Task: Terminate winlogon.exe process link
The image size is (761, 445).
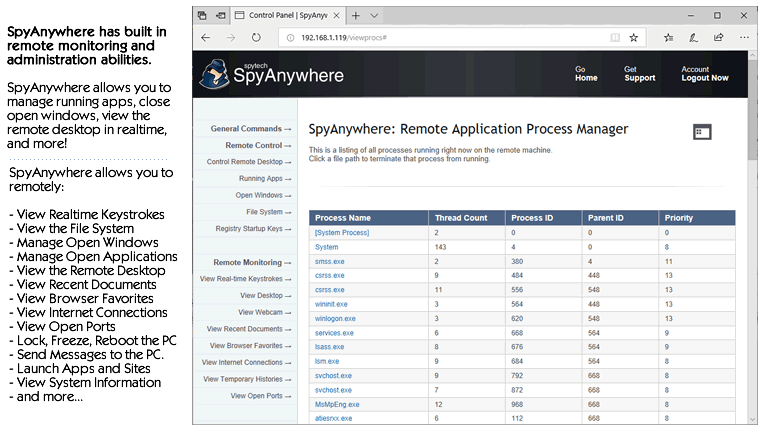Action: click(335, 318)
